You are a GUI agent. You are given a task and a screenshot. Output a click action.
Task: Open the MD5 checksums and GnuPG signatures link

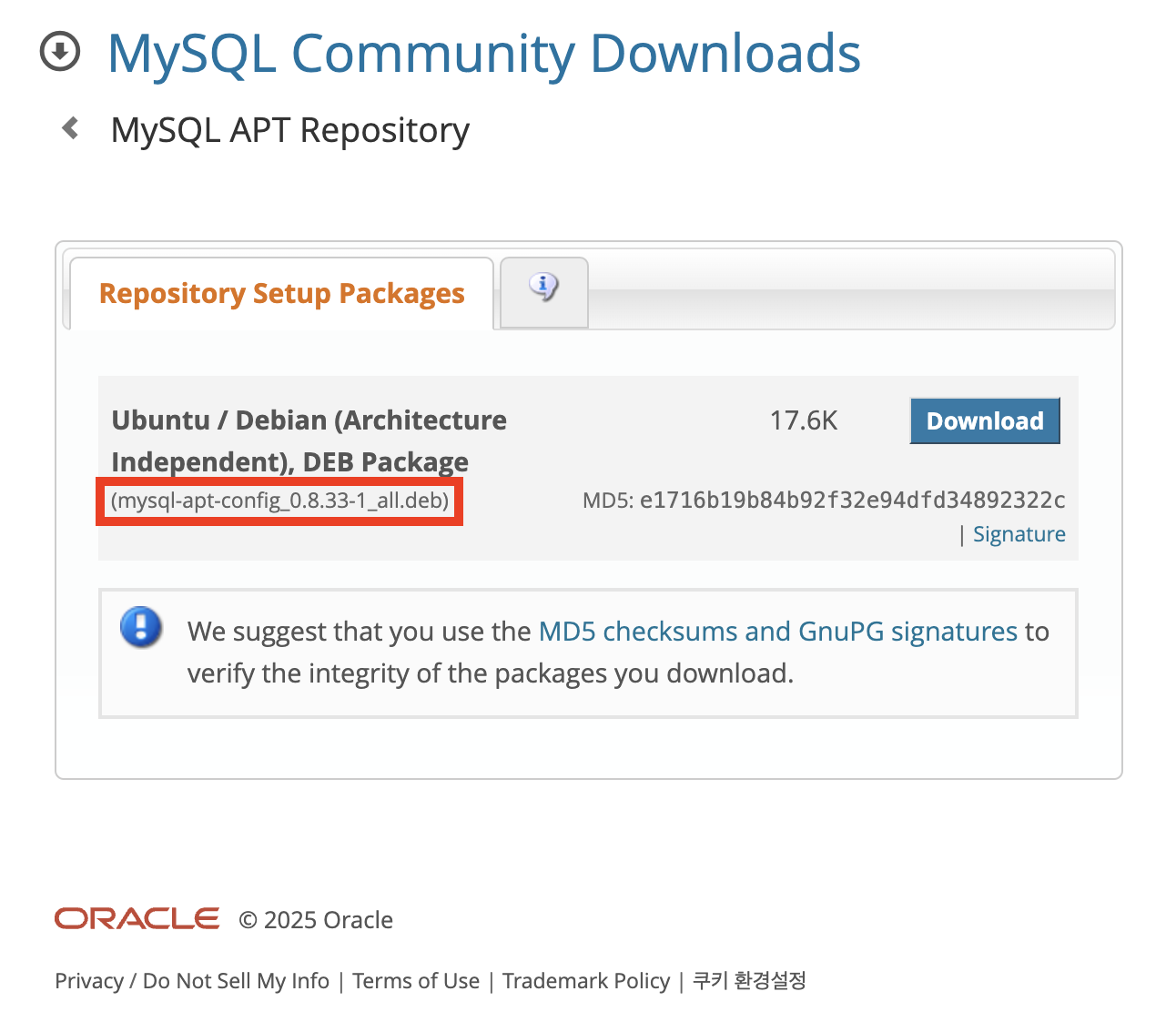tap(778, 632)
